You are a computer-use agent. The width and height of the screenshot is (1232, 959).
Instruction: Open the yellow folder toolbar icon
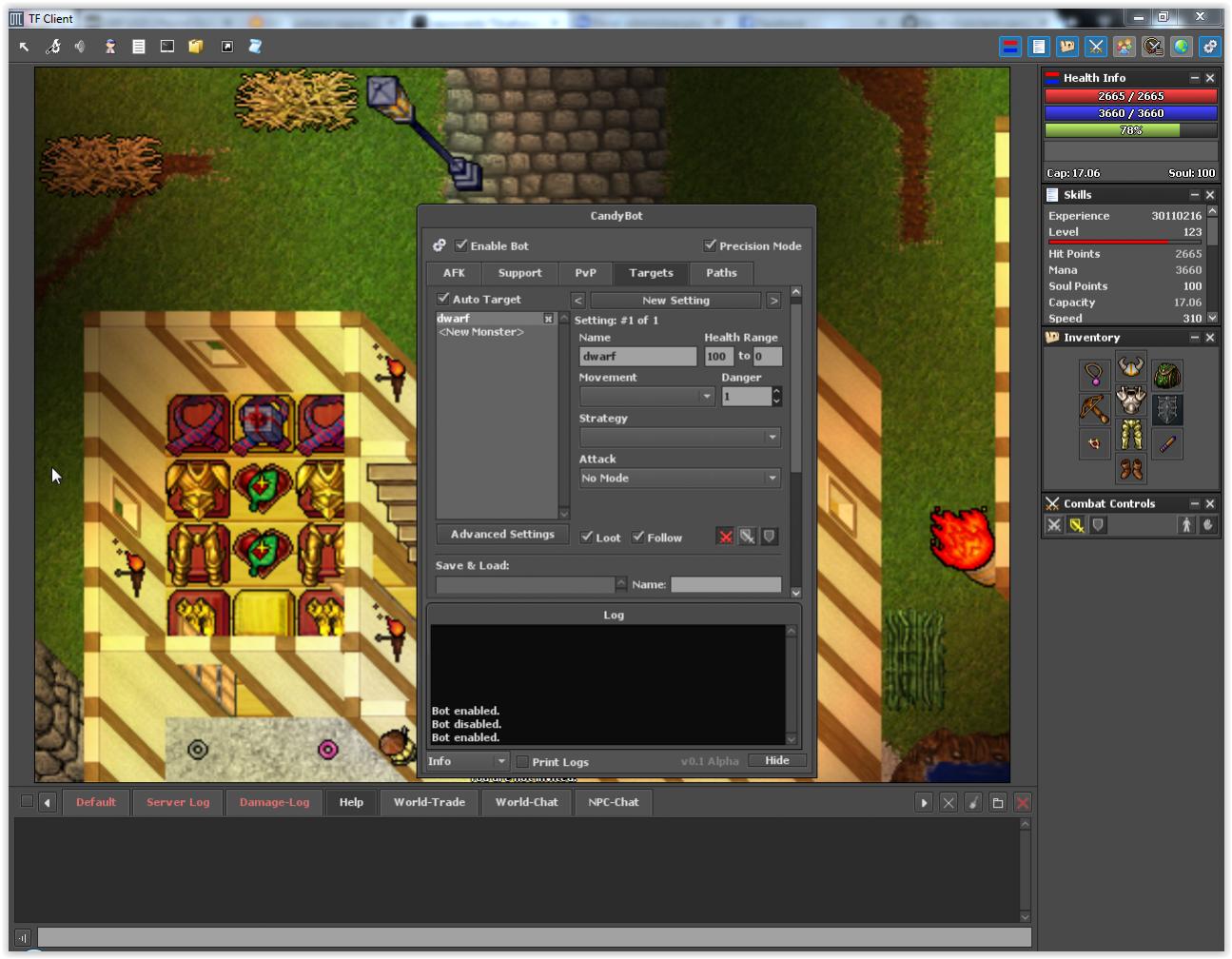pyautogui.click(x=196, y=47)
